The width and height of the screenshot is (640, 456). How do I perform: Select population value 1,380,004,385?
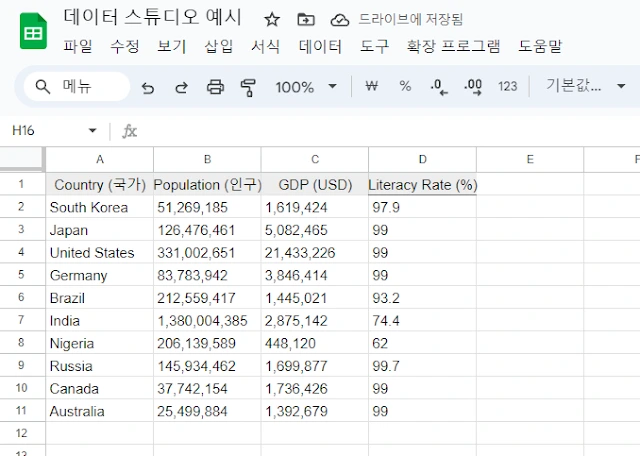click(x=207, y=320)
